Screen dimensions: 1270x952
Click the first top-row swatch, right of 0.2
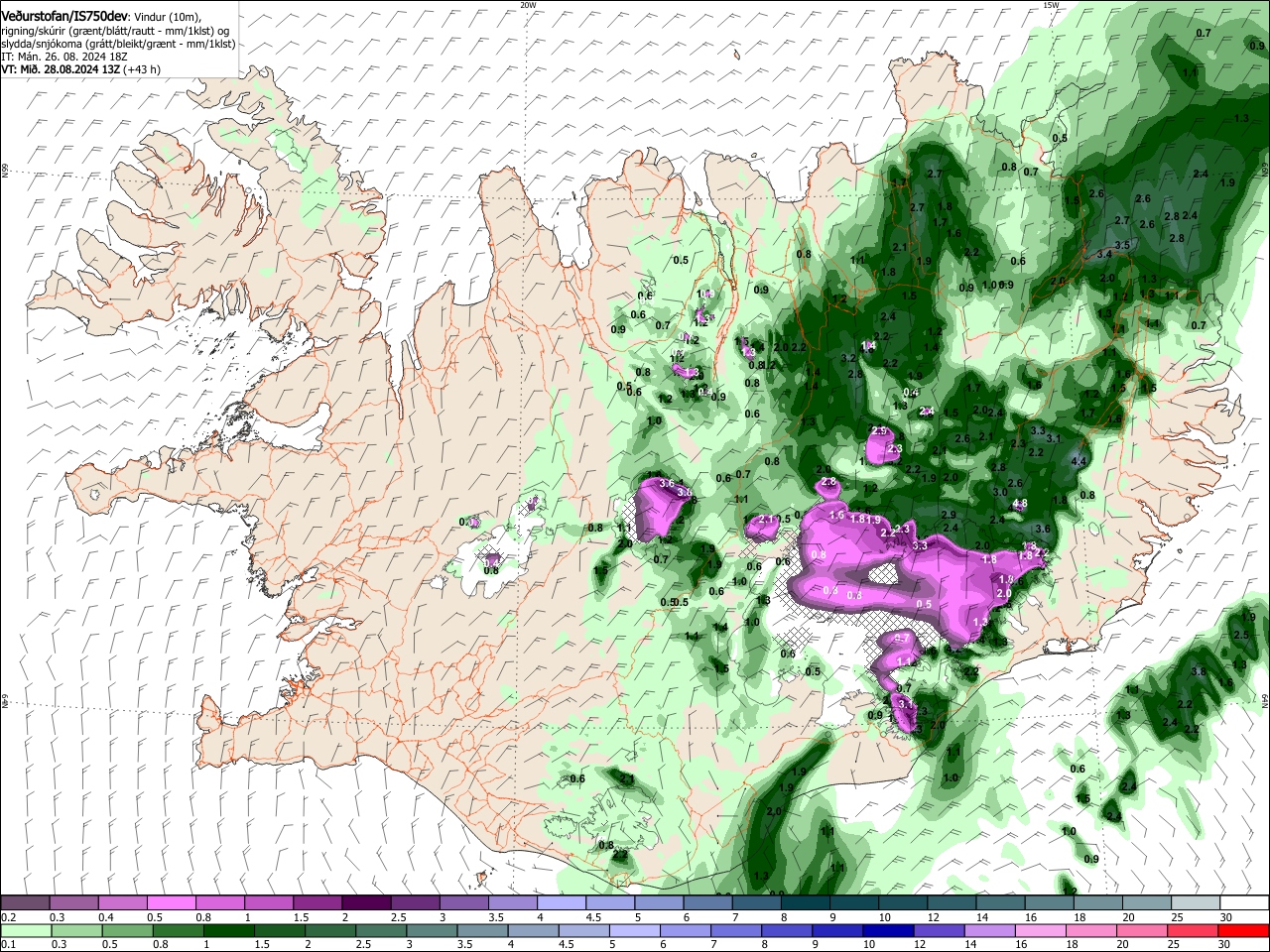[25, 902]
